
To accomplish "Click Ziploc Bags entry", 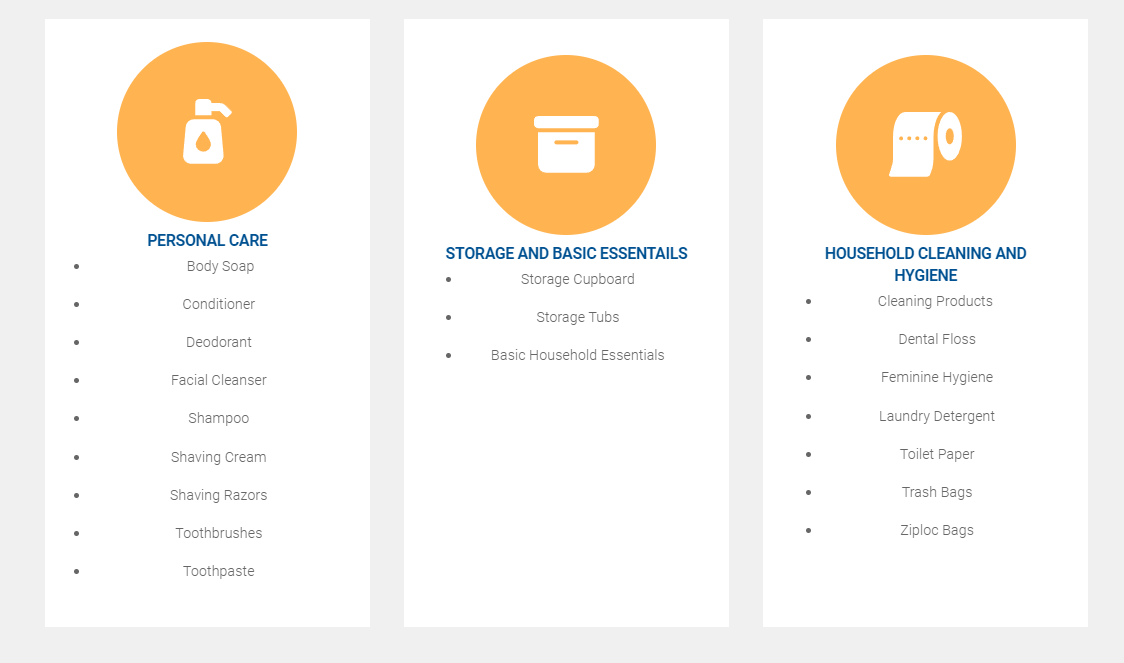I will coord(937,530).
